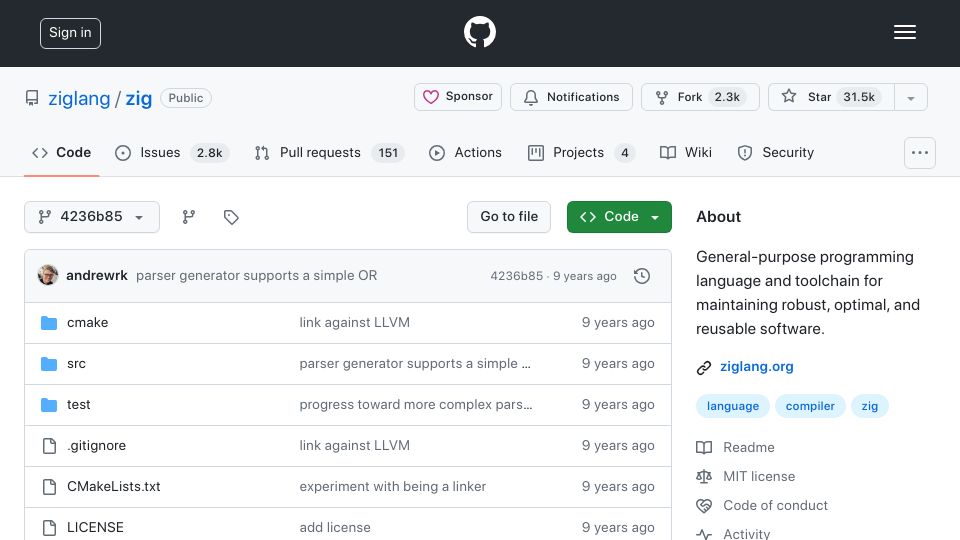Click 'link against LLVM' in cmake row
Screen dimensions: 960x540
[354, 323]
